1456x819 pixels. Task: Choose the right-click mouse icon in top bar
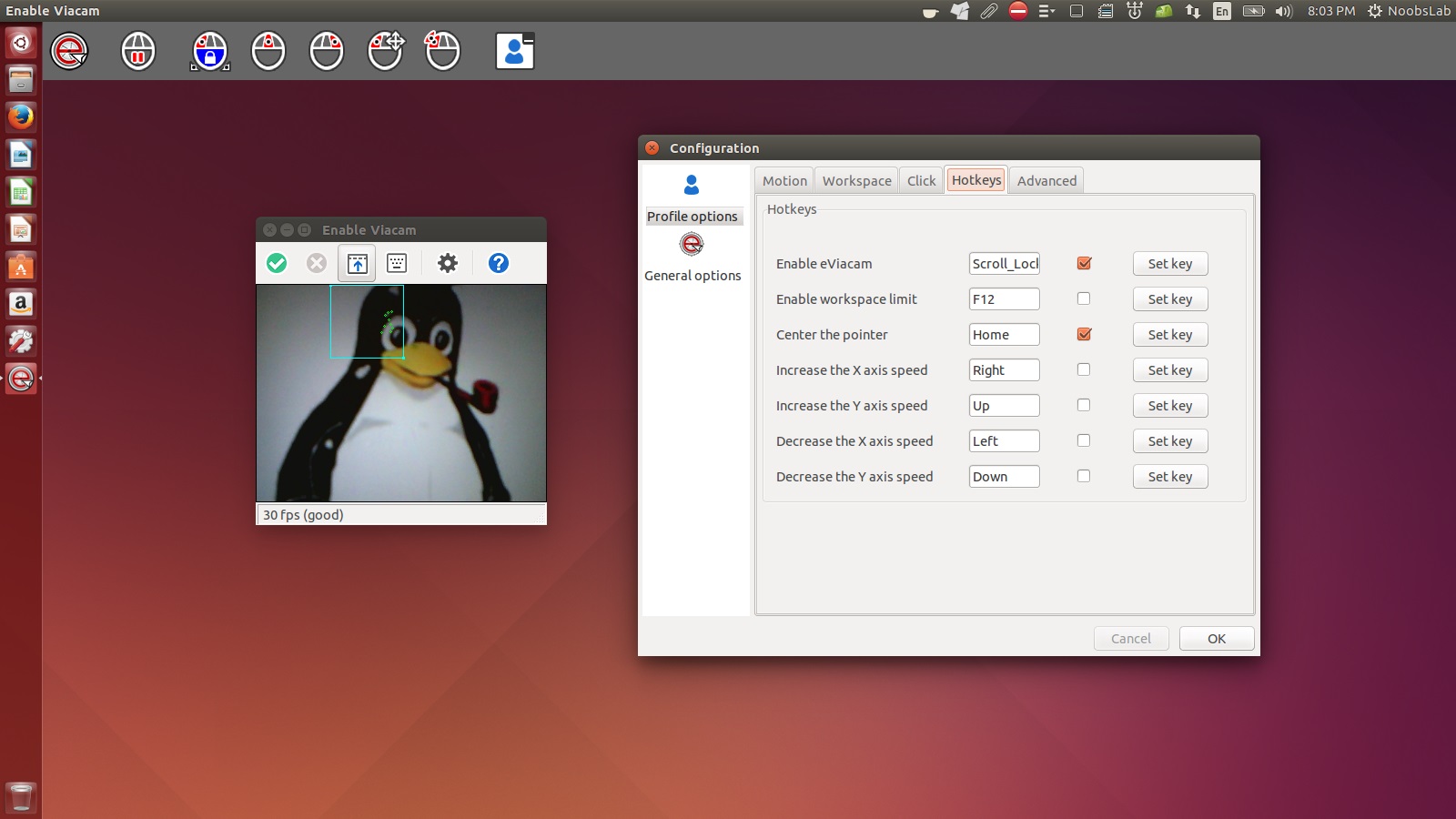pyautogui.click(x=327, y=51)
